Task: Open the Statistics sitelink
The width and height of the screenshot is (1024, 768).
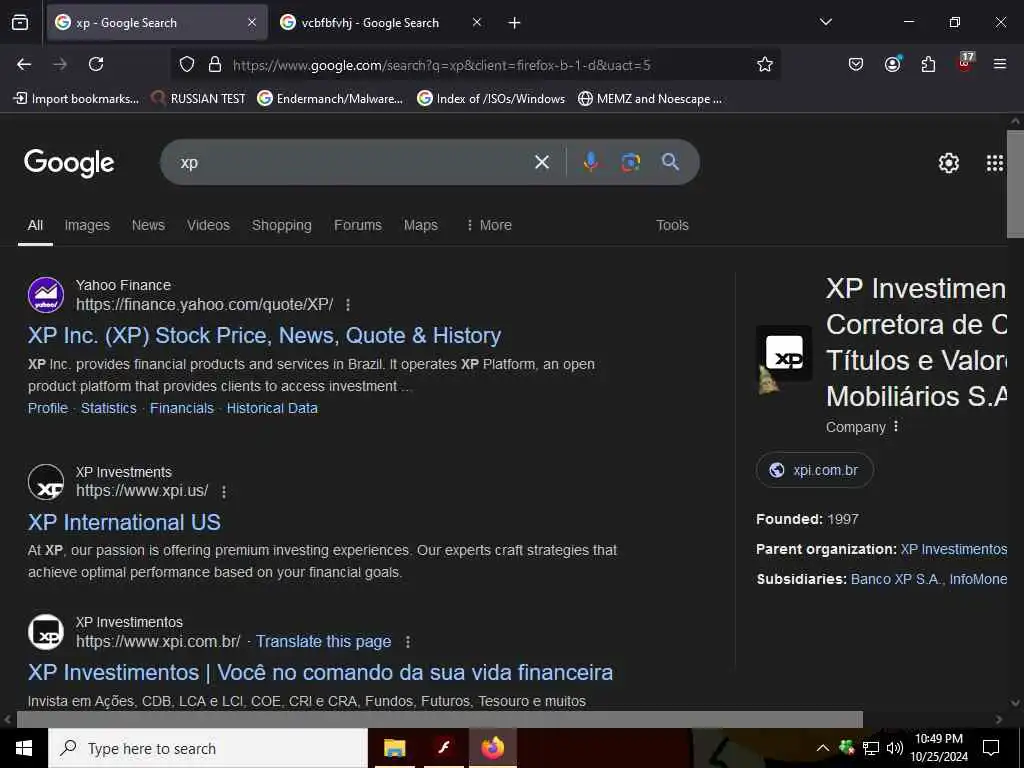Action: [x=108, y=408]
